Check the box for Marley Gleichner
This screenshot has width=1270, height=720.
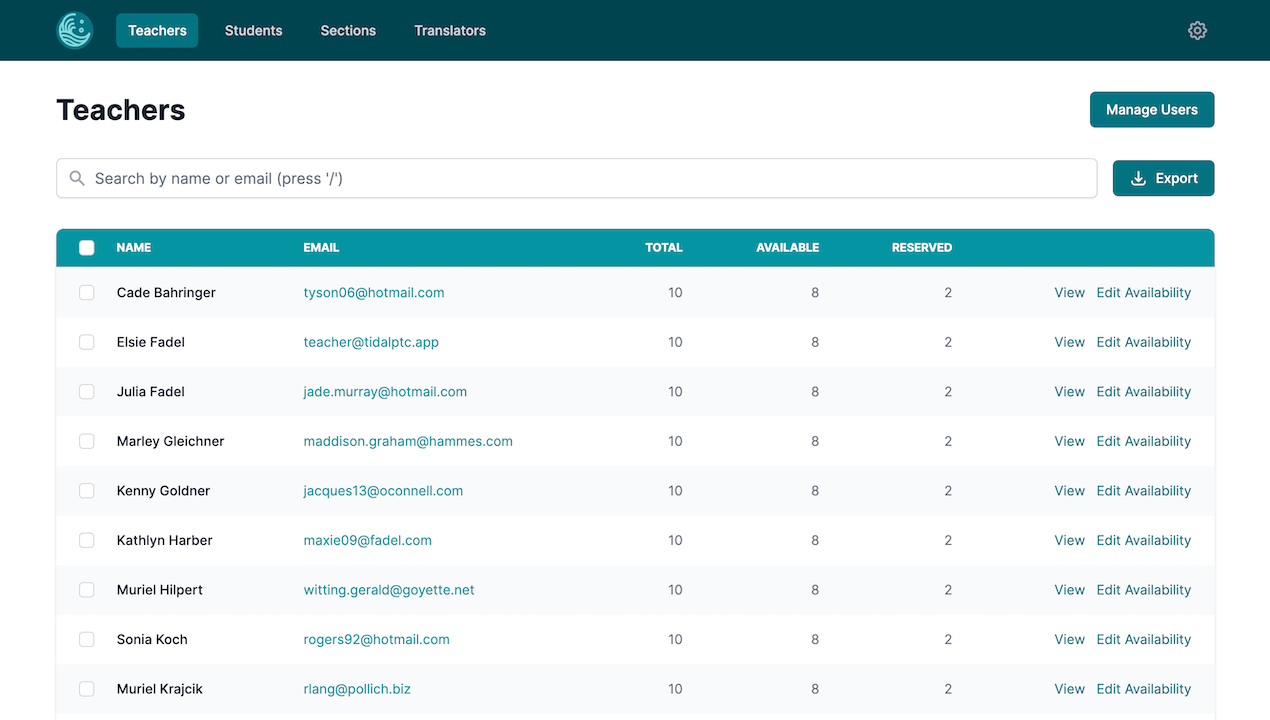pos(87,441)
